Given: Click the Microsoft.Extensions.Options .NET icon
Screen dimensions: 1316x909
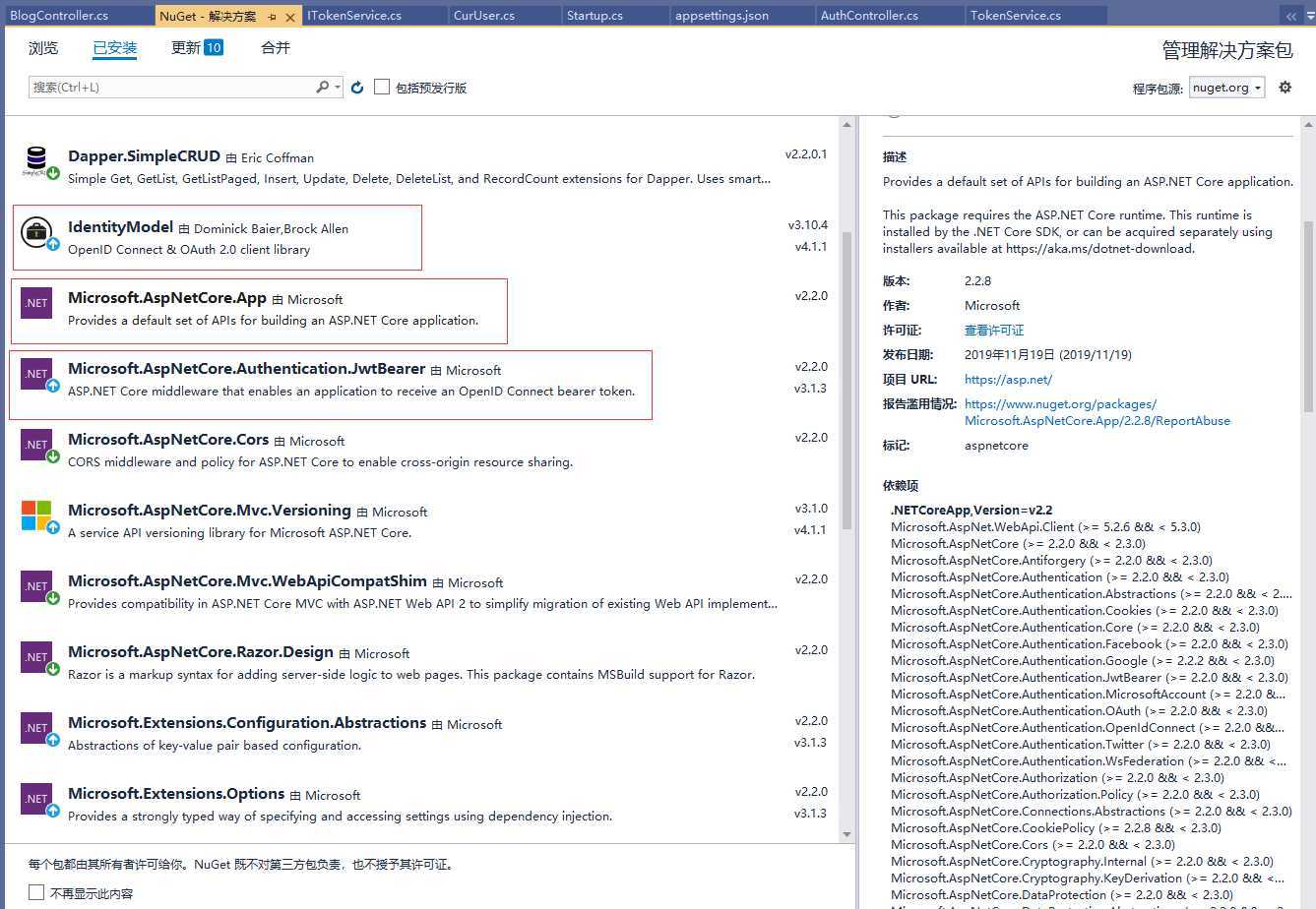Looking at the screenshot, I should pos(36,799).
